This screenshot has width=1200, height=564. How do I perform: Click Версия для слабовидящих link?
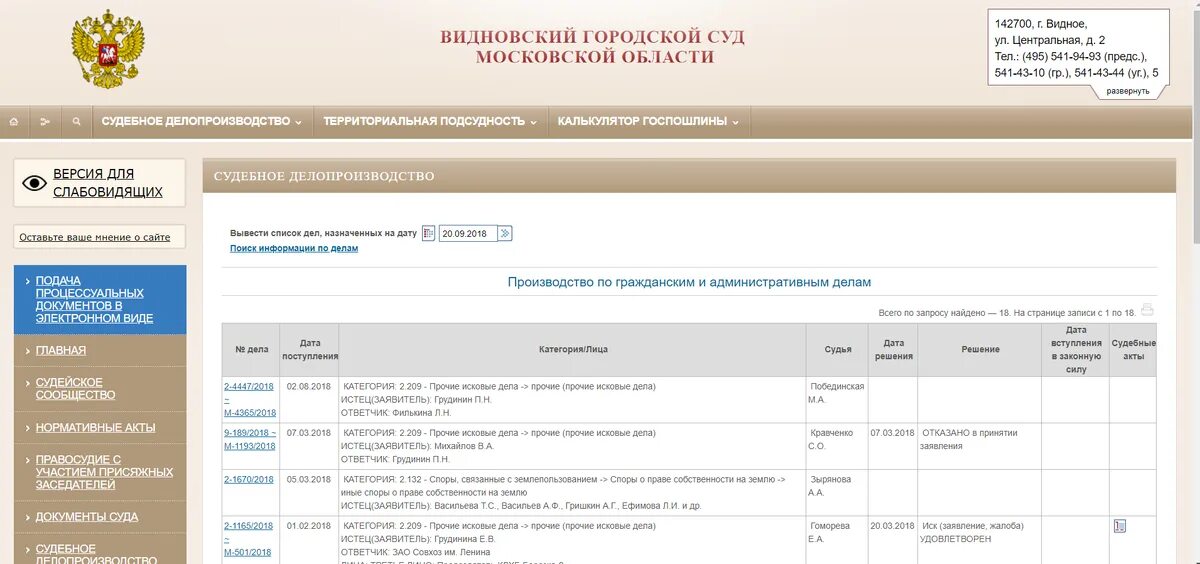(108, 183)
